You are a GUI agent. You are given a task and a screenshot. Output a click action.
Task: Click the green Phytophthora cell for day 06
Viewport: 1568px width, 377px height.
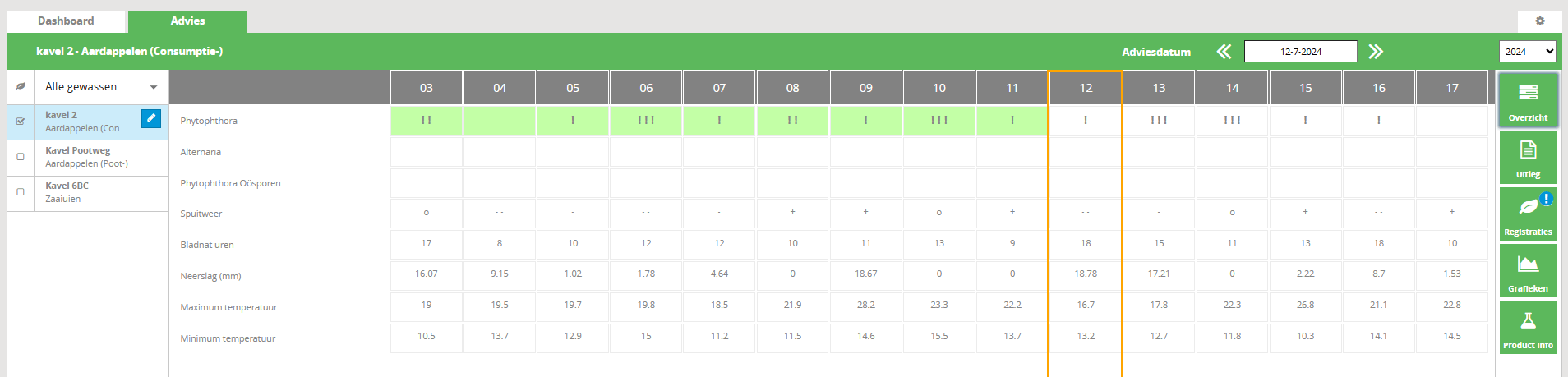tap(646, 120)
